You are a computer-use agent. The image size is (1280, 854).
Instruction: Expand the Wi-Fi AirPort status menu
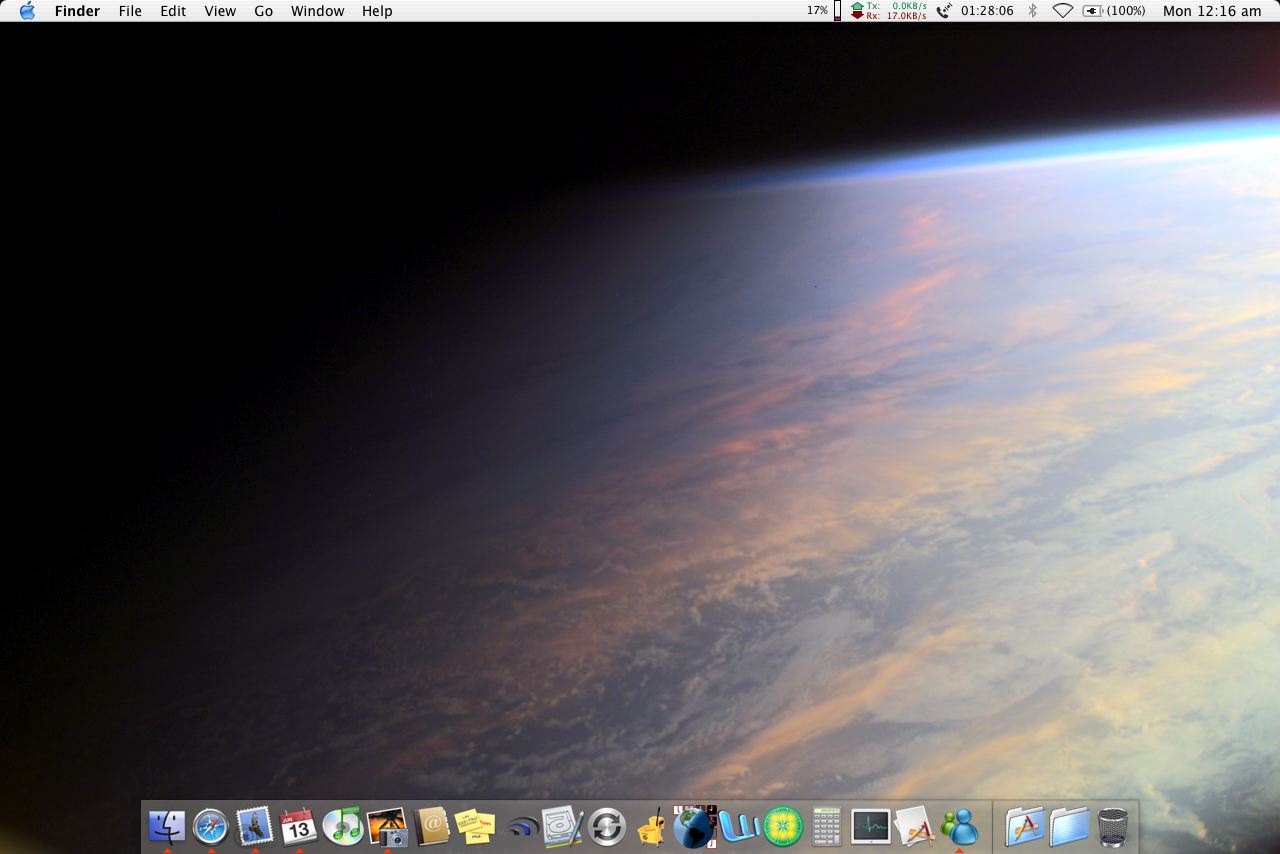click(x=1062, y=11)
